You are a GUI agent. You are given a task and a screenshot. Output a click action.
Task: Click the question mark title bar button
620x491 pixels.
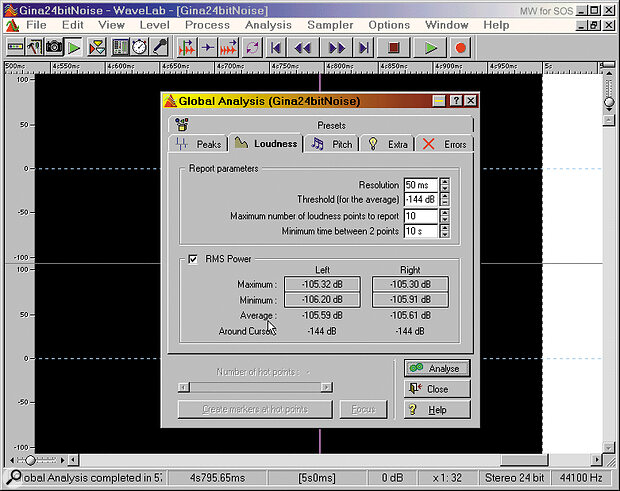456,101
